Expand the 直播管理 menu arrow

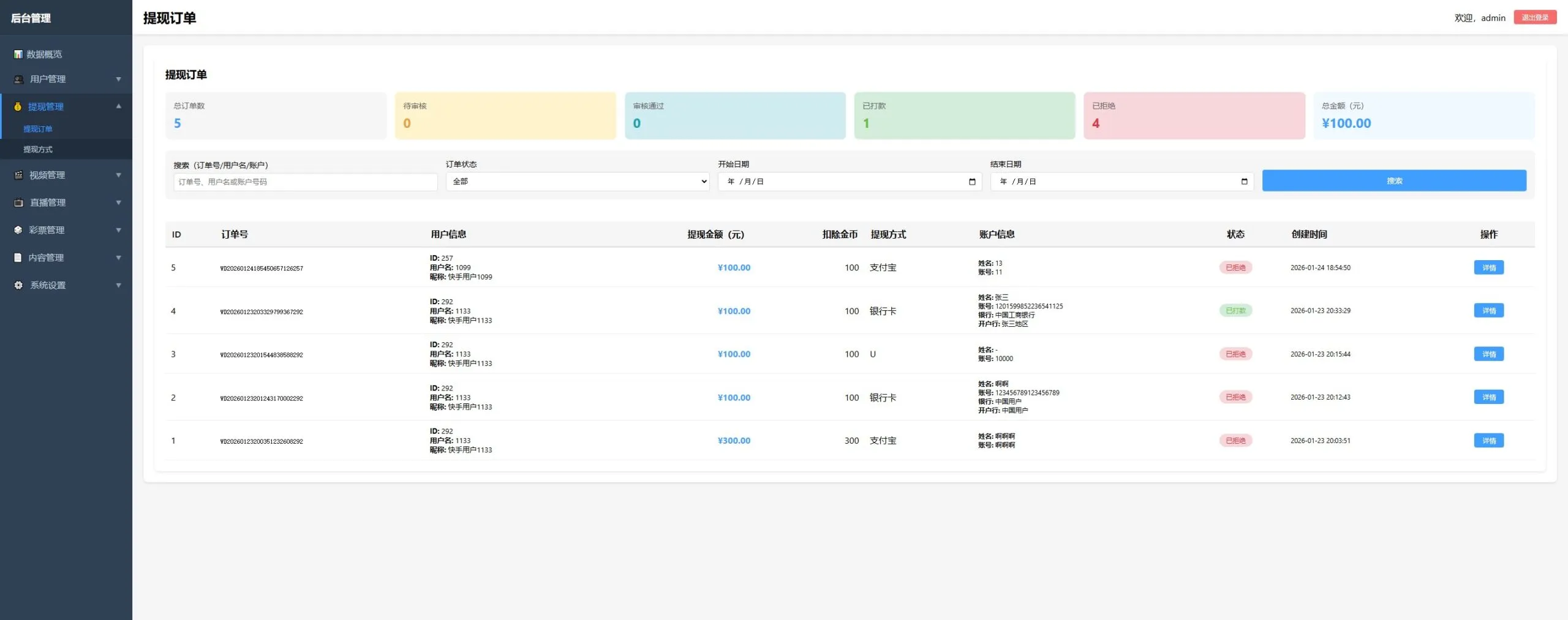(119, 203)
